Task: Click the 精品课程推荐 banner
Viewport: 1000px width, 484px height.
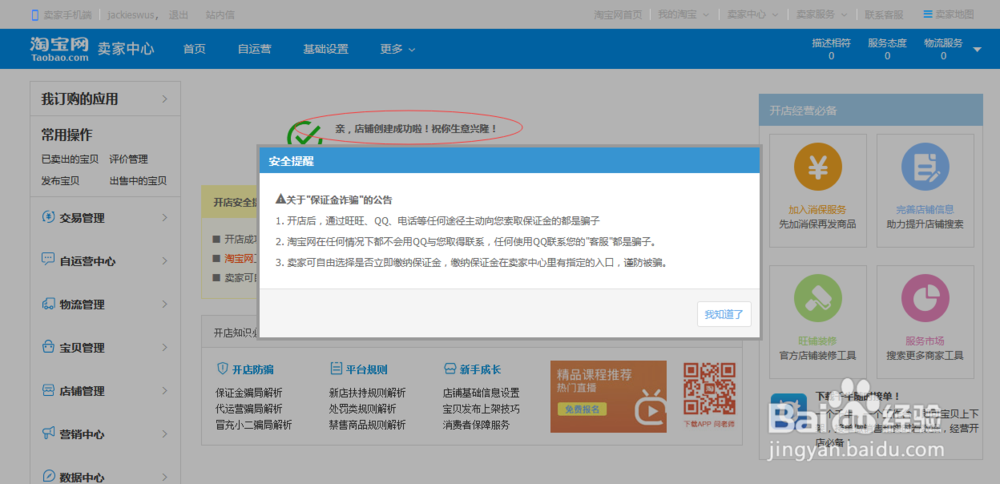Action: (608, 397)
